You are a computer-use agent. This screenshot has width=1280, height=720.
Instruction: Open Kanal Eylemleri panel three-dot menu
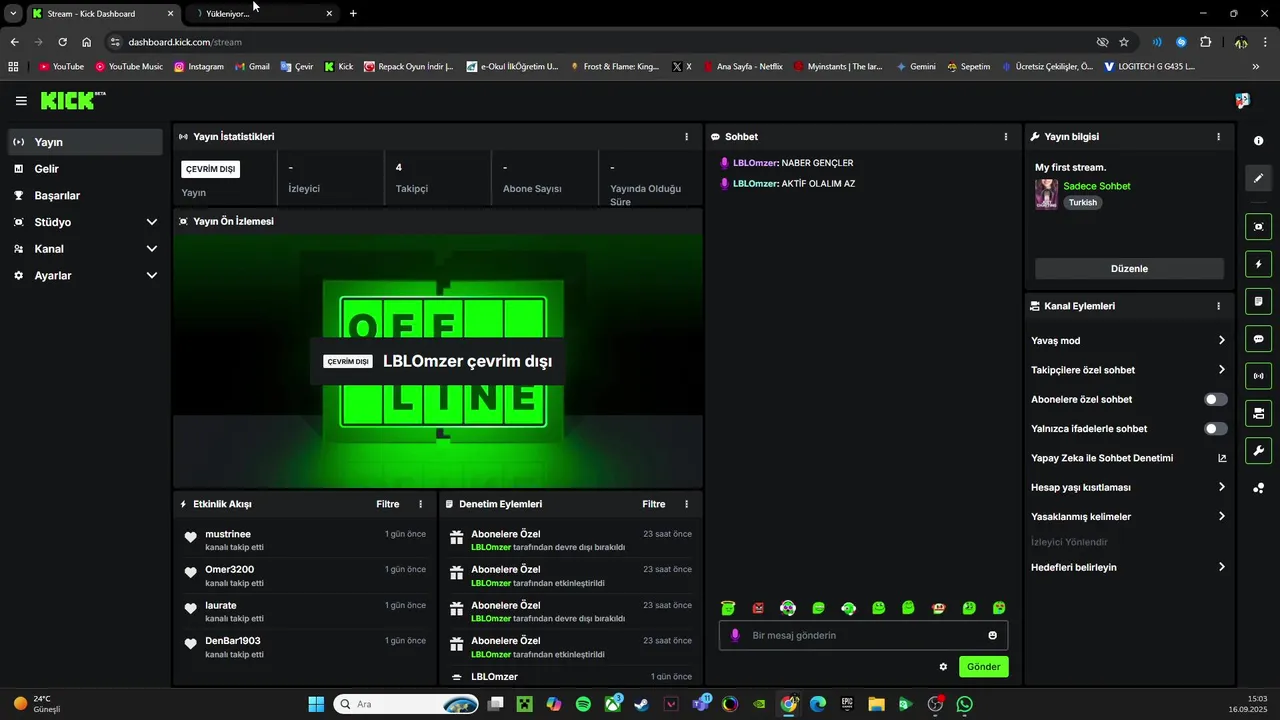click(1218, 306)
